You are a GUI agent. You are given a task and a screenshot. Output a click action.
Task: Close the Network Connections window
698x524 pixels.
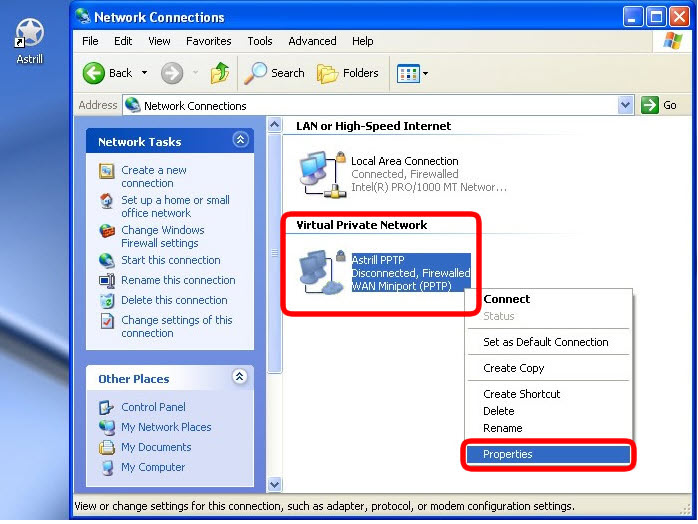[x=679, y=17]
